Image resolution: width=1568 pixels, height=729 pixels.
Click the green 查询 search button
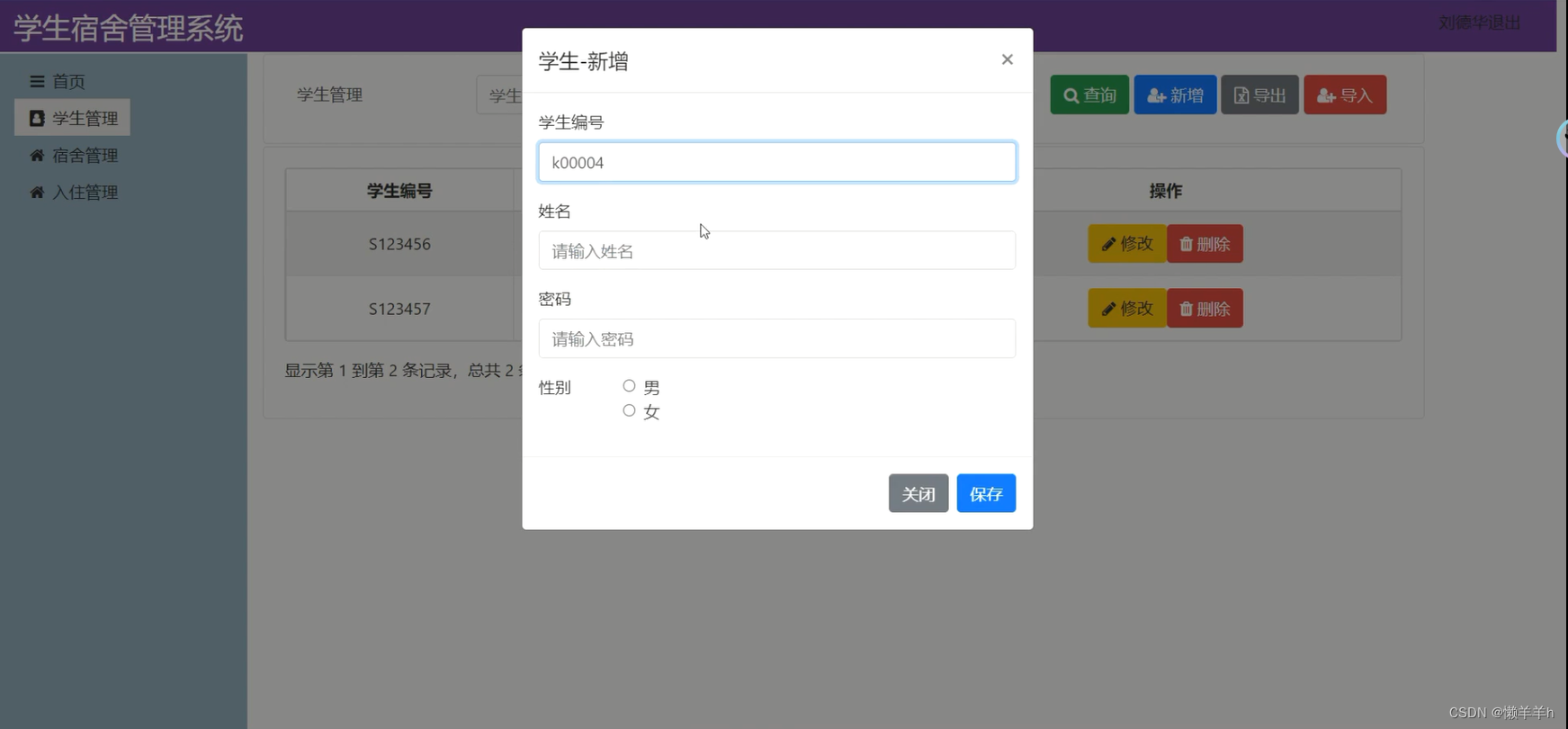coord(1089,94)
